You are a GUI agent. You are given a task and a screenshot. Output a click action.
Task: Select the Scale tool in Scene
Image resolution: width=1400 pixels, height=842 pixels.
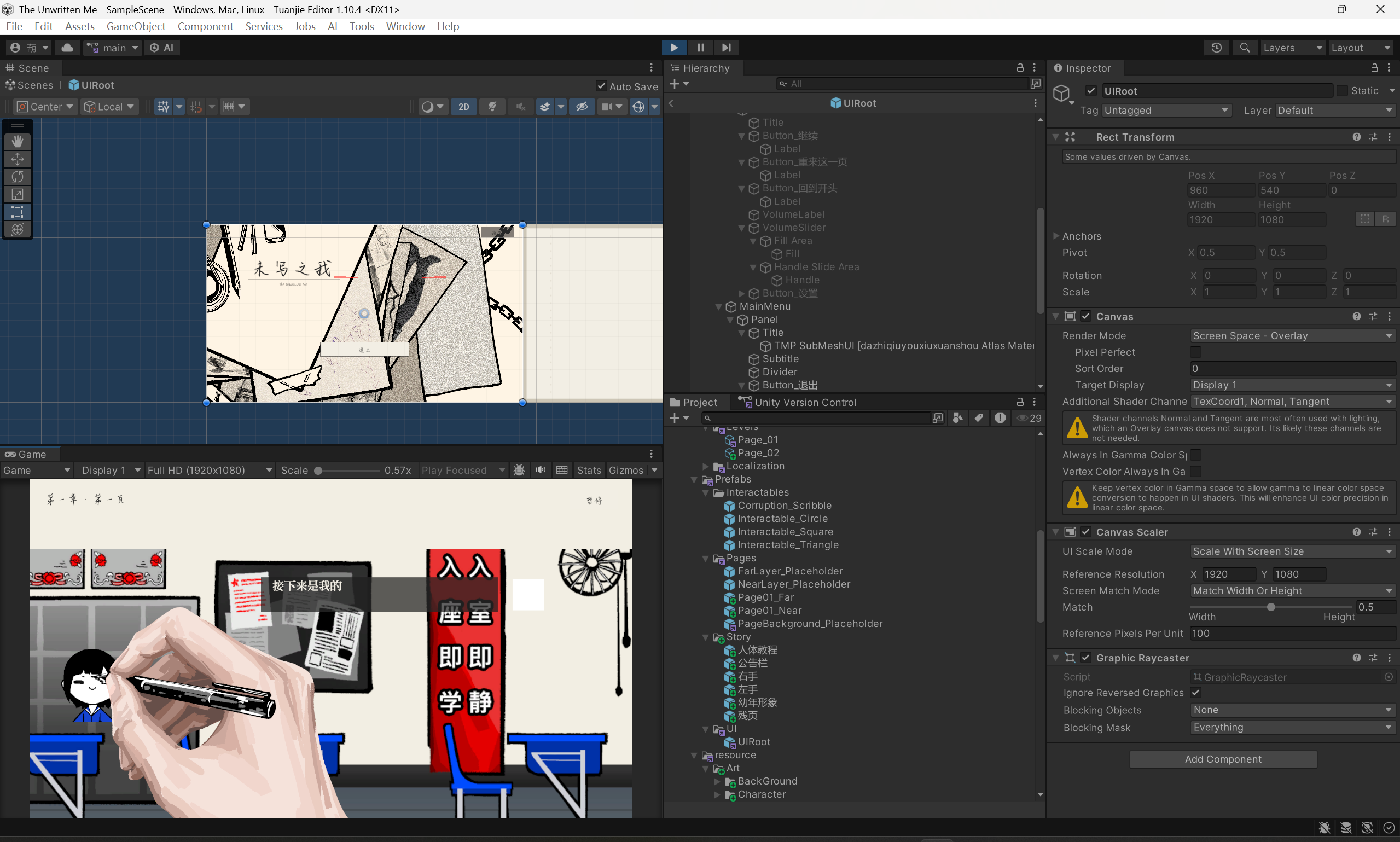tap(17, 194)
